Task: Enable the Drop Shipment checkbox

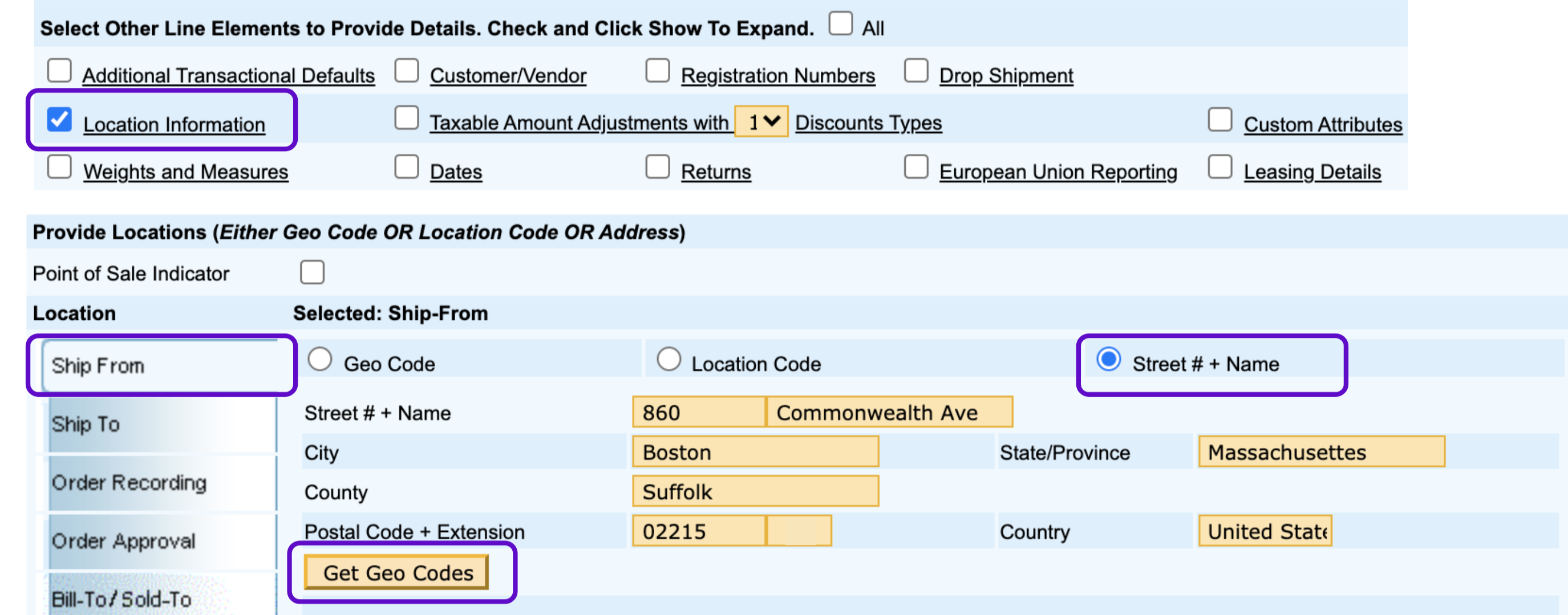Action: click(x=915, y=71)
